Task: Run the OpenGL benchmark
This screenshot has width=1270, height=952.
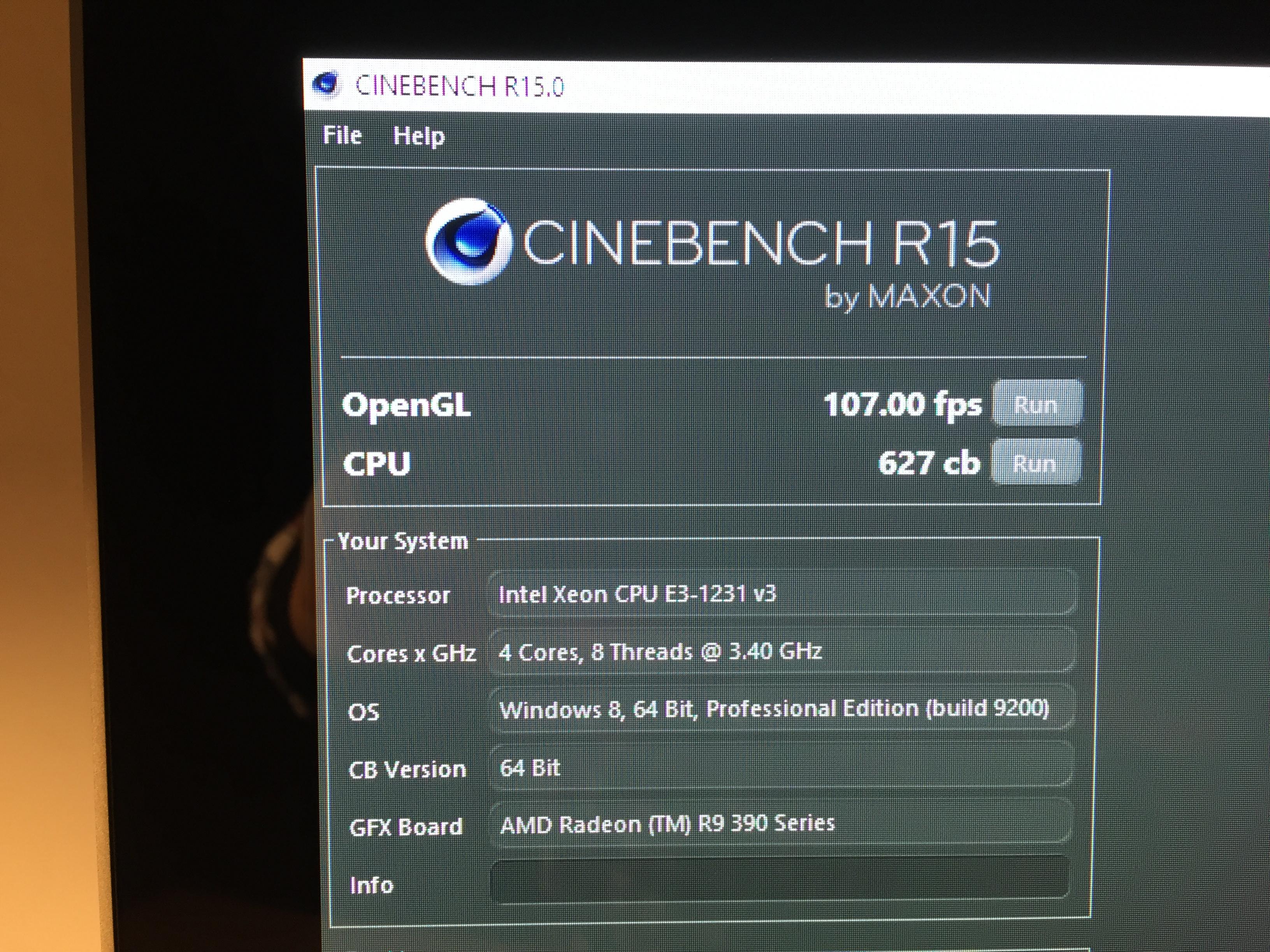Action: coord(1037,403)
